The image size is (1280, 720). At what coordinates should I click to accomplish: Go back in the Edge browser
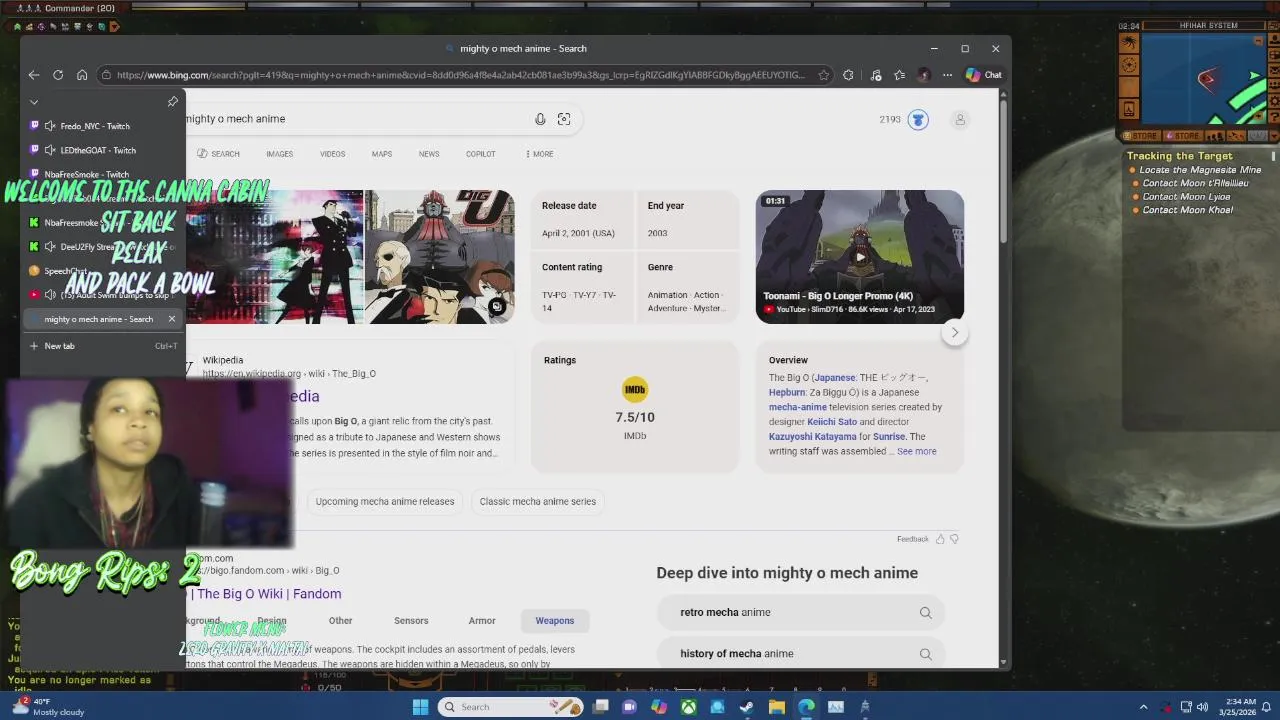click(x=34, y=75)
